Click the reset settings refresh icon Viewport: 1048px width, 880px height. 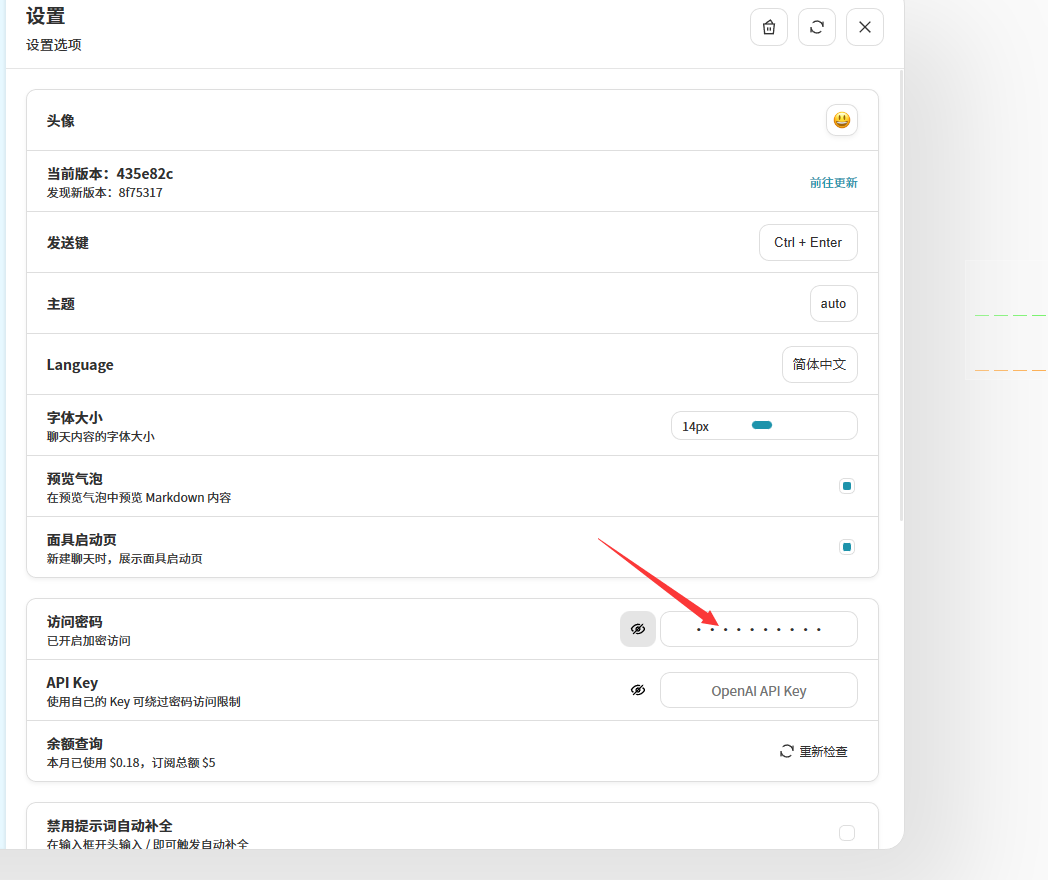[816, 27]
